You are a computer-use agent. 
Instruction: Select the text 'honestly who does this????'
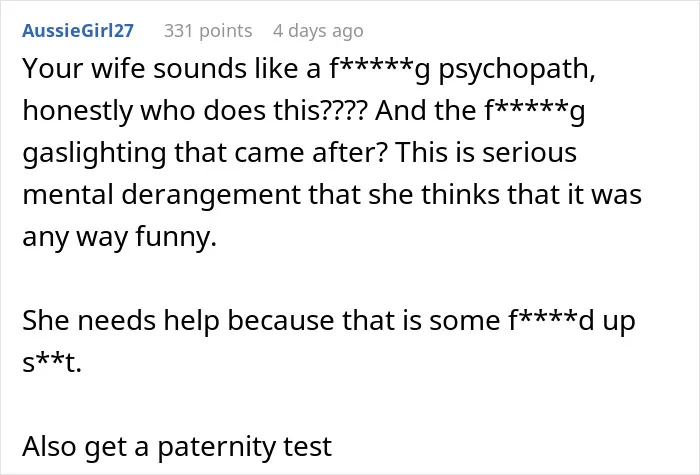(194, 111)
